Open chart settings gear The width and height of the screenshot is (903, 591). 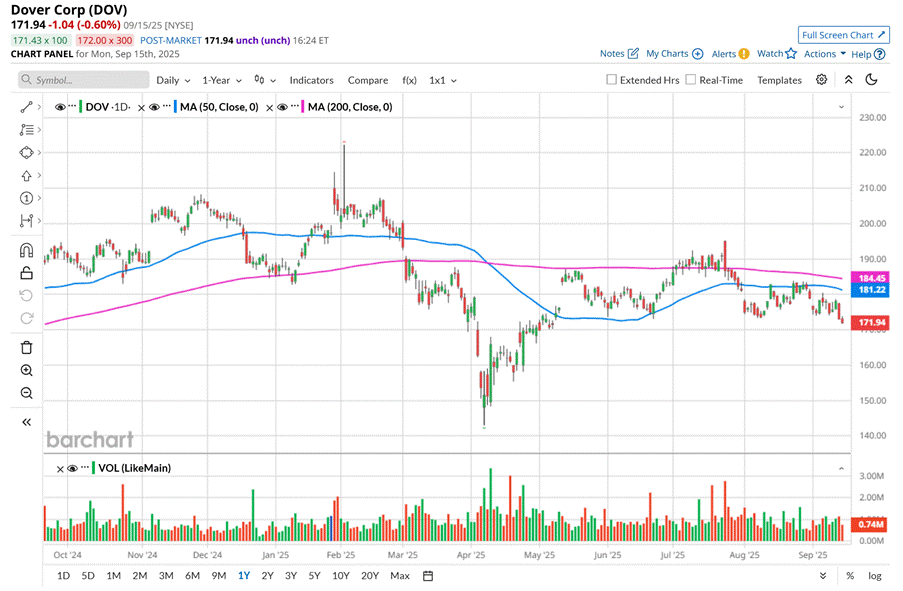pos(822,79)
